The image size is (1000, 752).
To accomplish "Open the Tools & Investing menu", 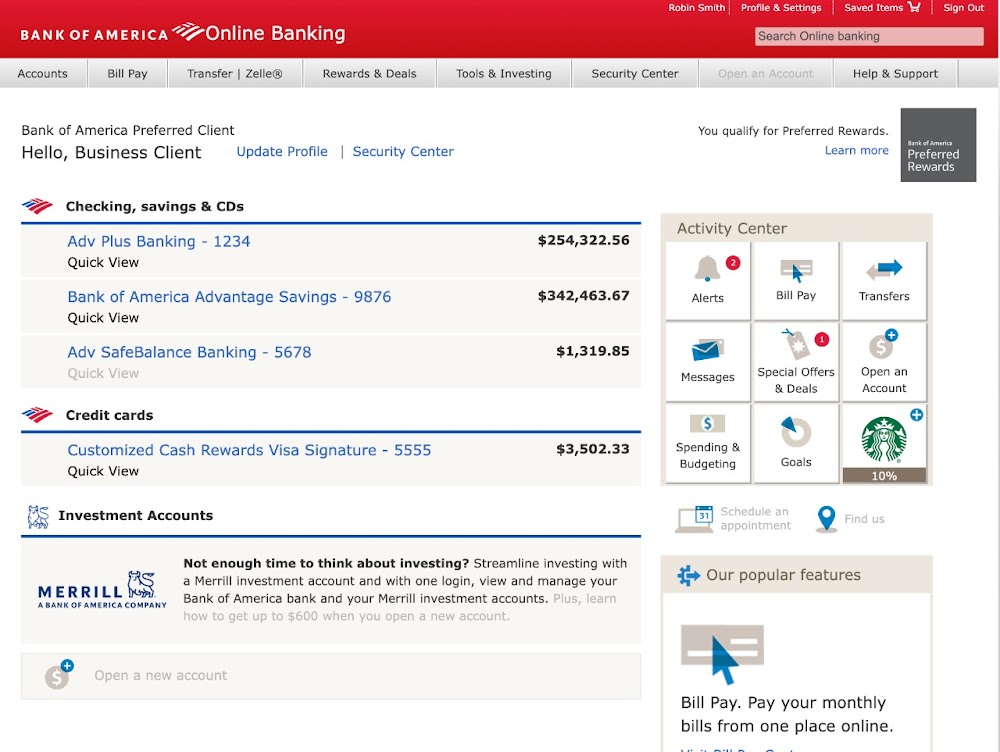I will (x=504, y=73).
